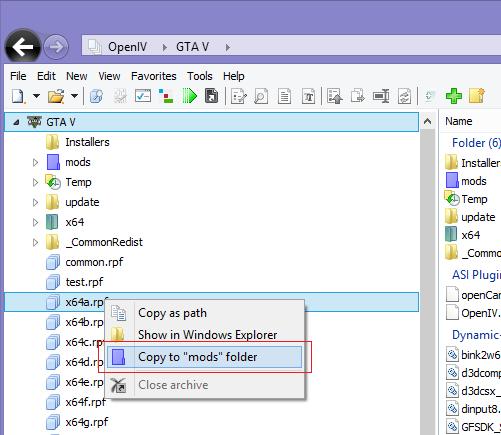Open the File menu
Image resolution: width=501 pixels, height=435 pixels.
tap(18, 76)
